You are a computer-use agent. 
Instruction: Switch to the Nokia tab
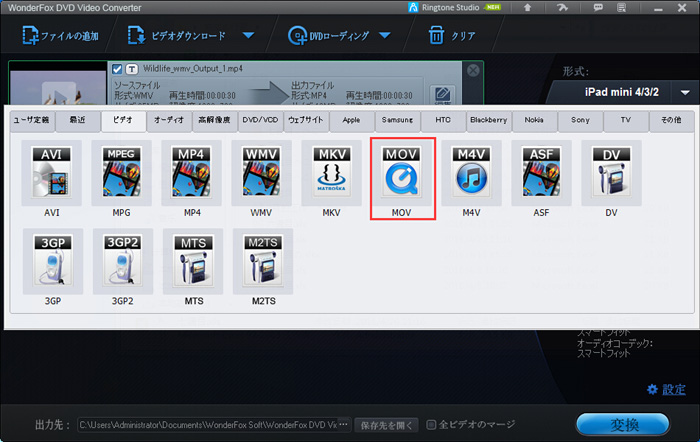534,121
